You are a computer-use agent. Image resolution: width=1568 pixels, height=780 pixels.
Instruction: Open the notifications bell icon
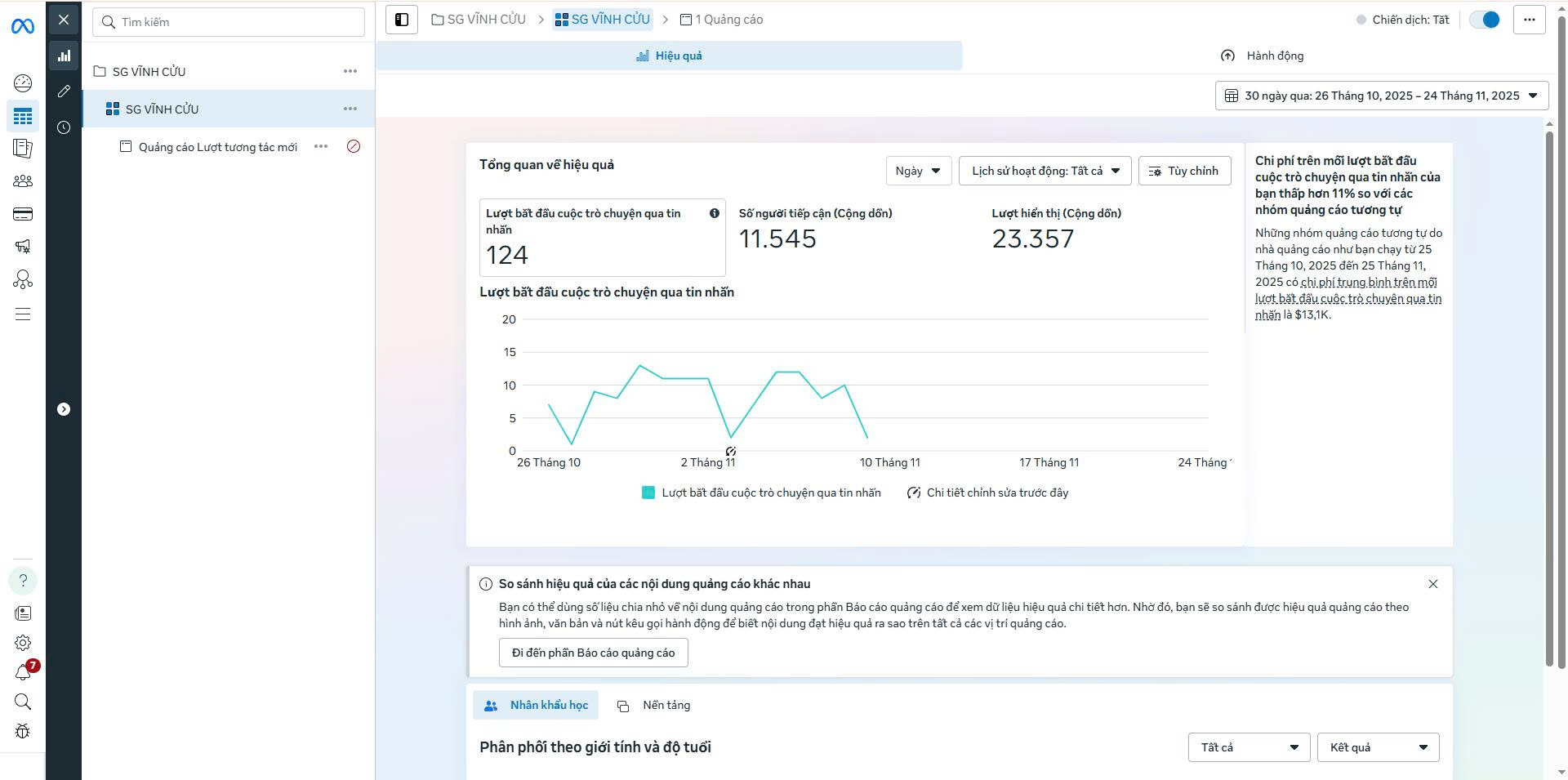coord(23,672)
